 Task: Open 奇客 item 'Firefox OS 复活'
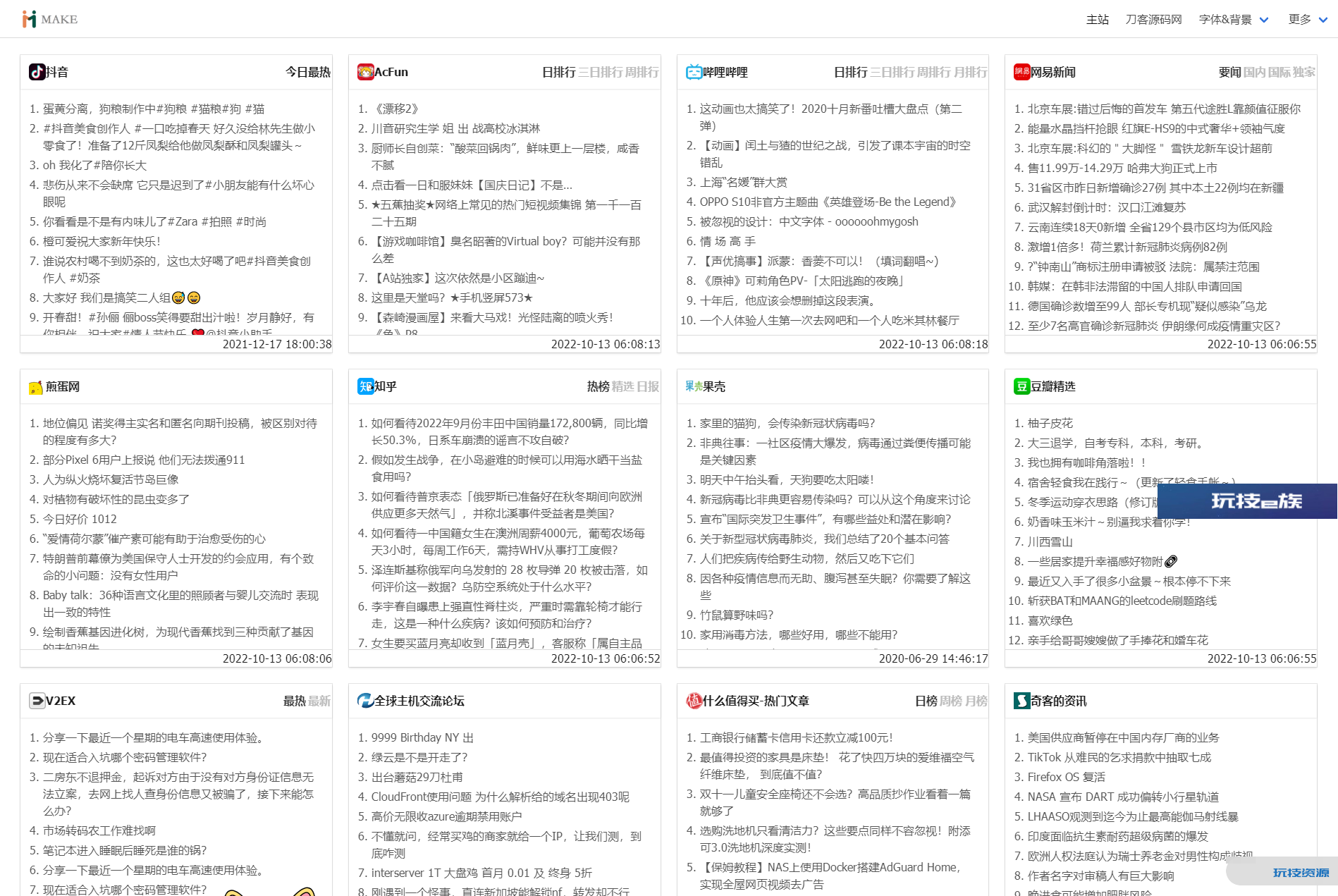1067,777
